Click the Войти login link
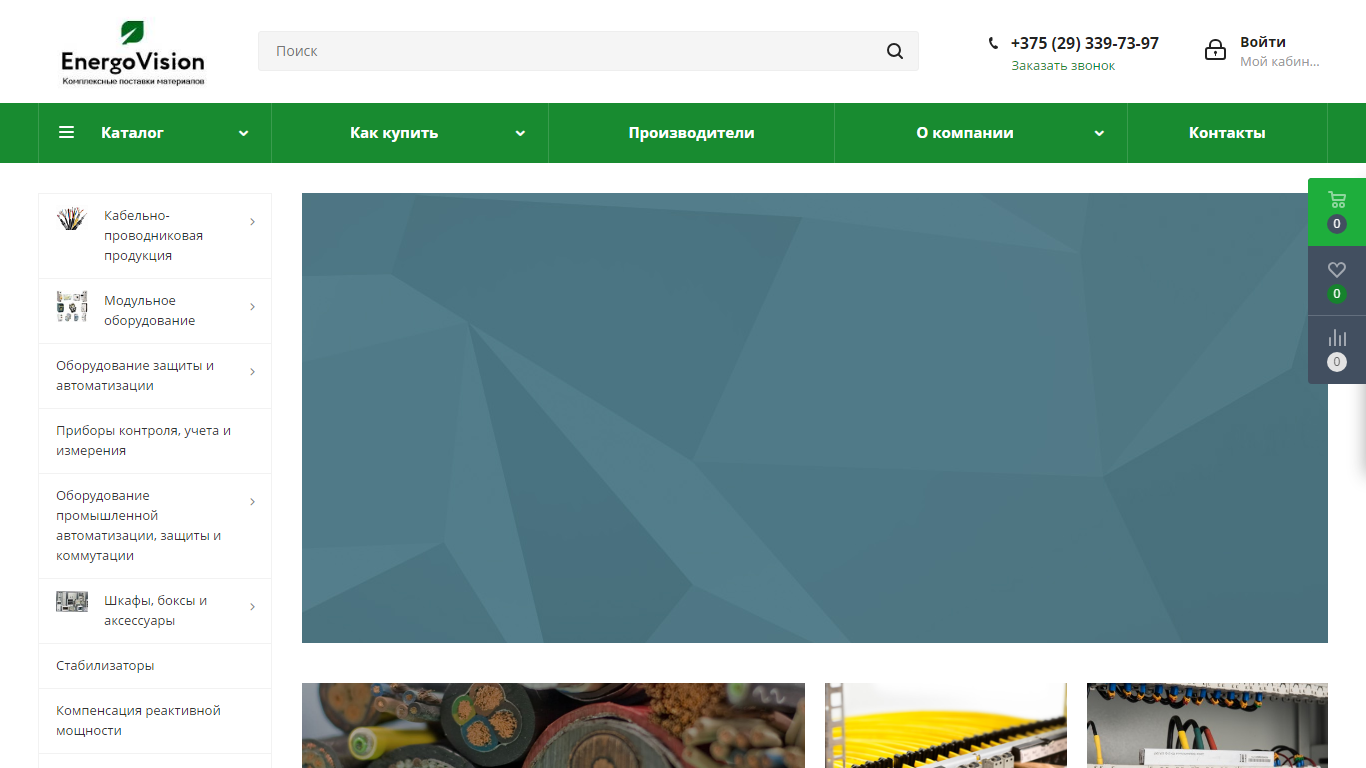Viewport: 1366px width, 768px height. pos(1263,42)
